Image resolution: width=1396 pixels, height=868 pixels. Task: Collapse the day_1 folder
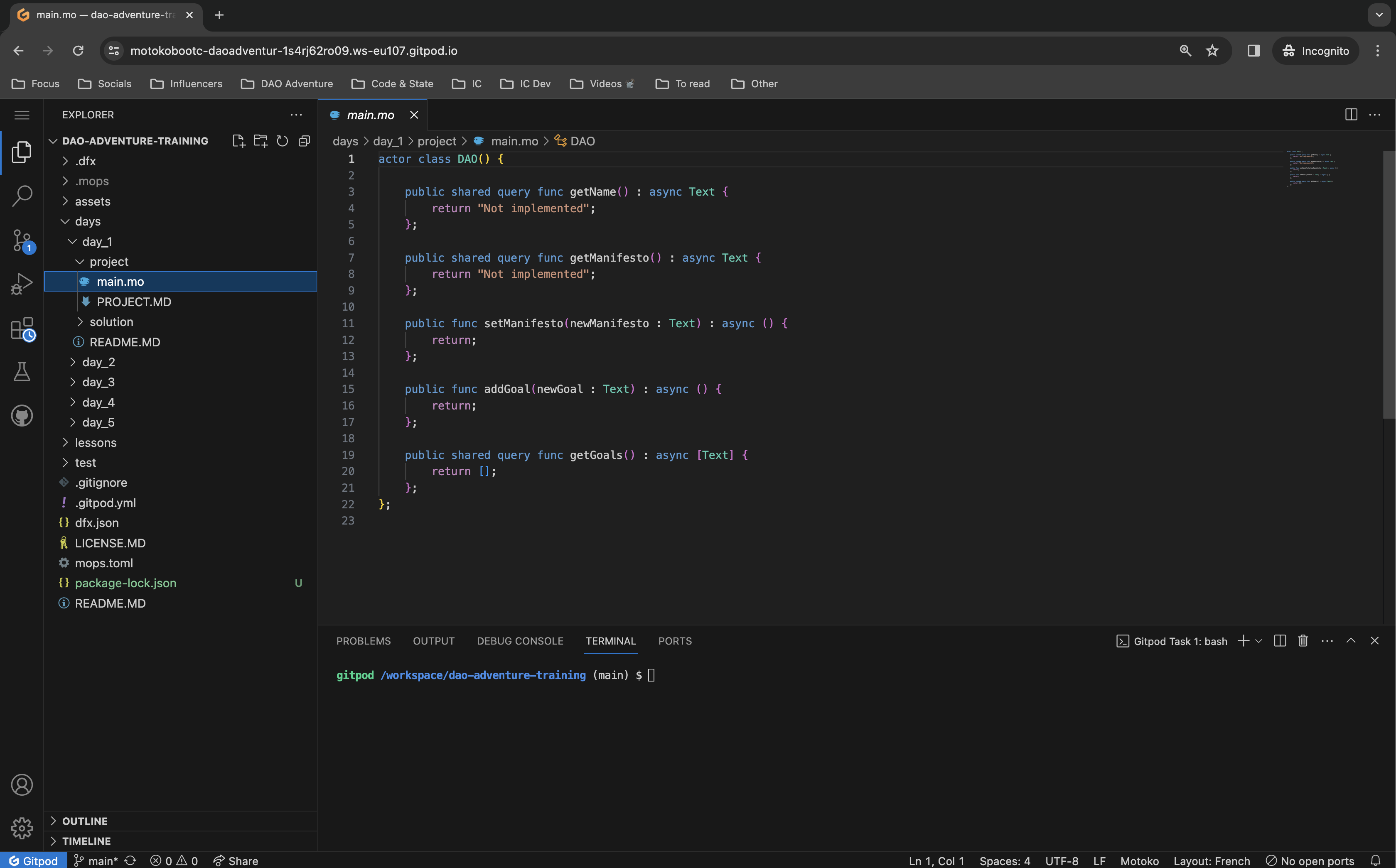[180, 242]
